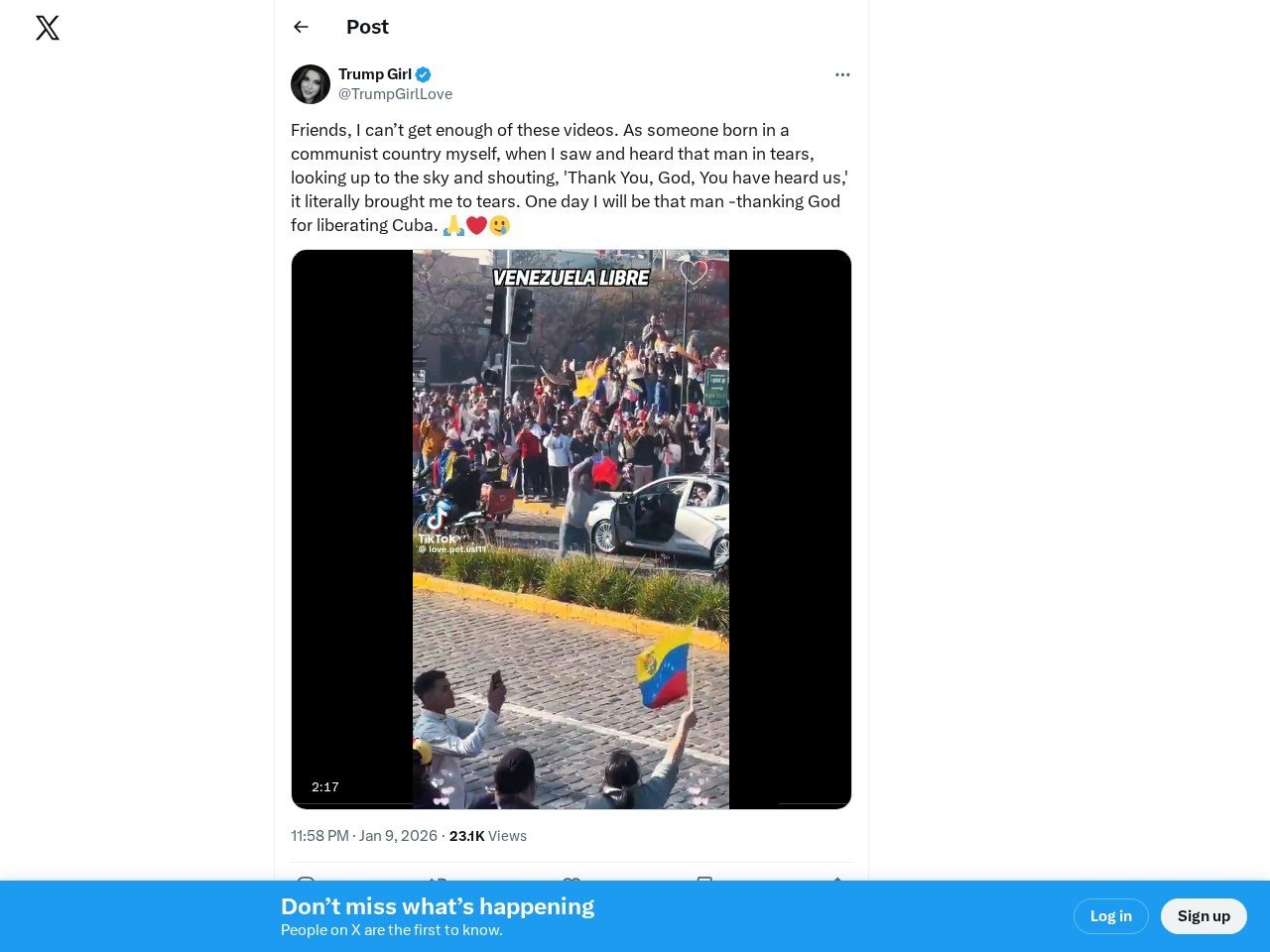Click the praying hands emoji in post

pos(453,225)
